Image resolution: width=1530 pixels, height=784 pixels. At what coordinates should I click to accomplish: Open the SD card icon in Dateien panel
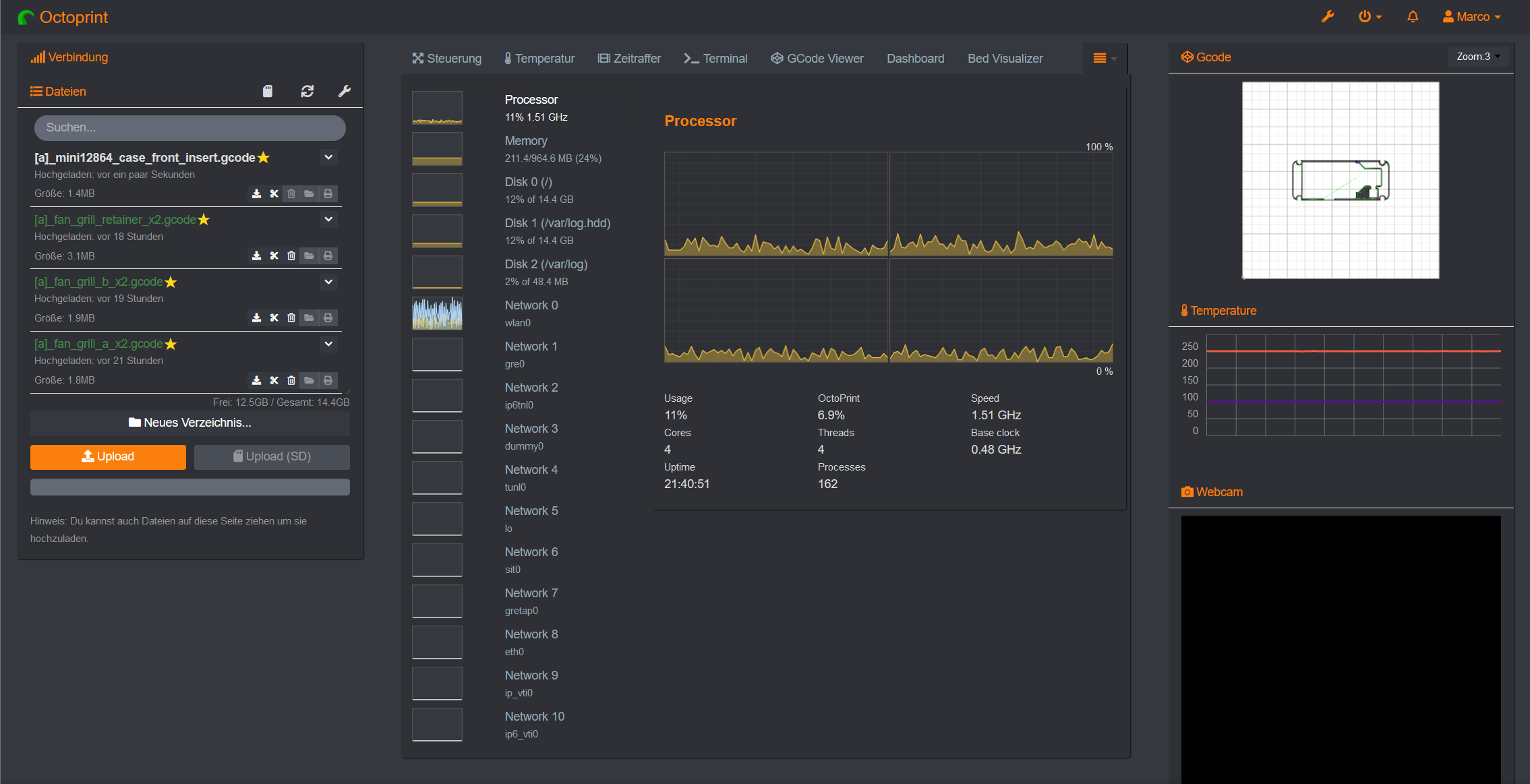(268, 91)
